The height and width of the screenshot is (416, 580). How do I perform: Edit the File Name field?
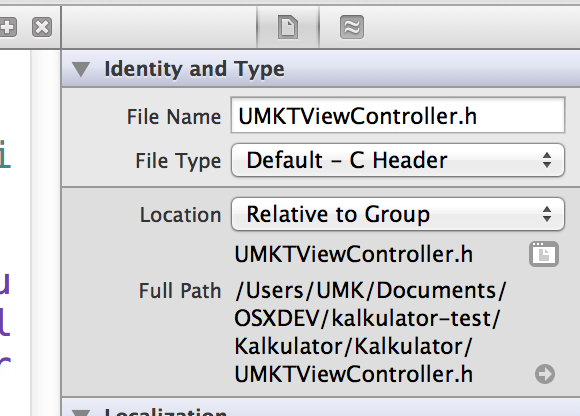[x=398, y=115]
